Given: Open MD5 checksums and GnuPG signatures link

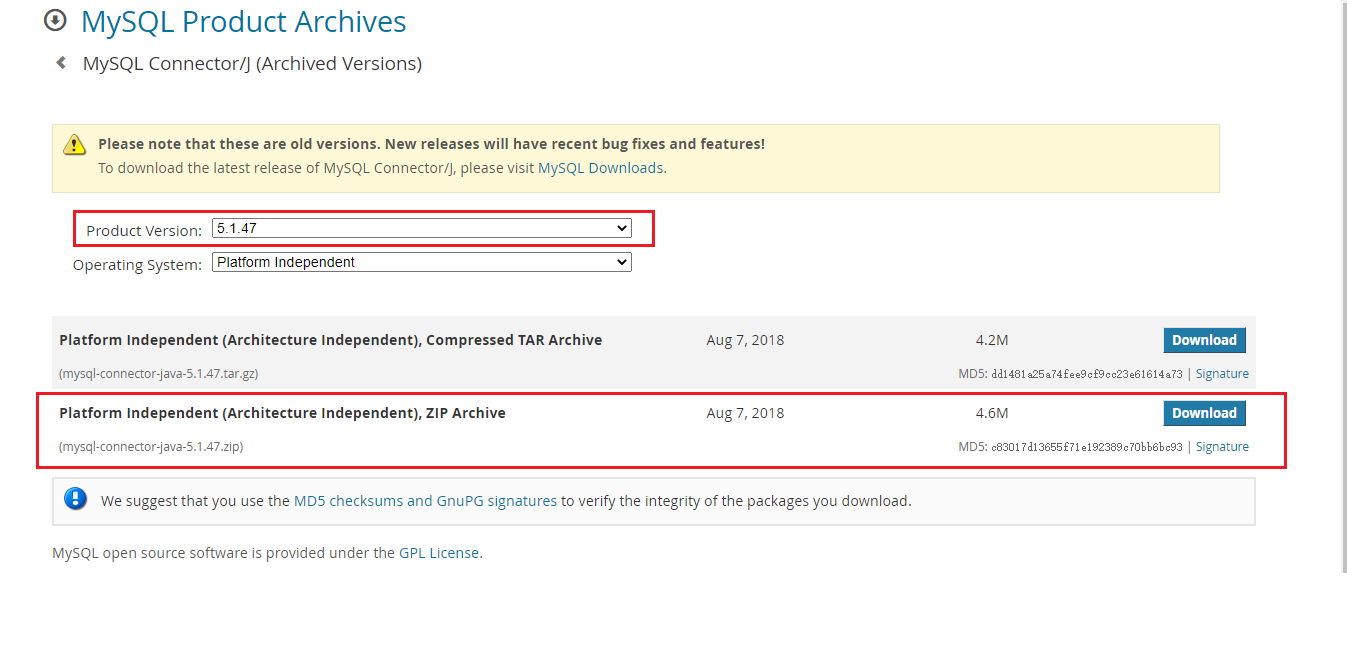Looking at the screenshot, I should [425, 501].
